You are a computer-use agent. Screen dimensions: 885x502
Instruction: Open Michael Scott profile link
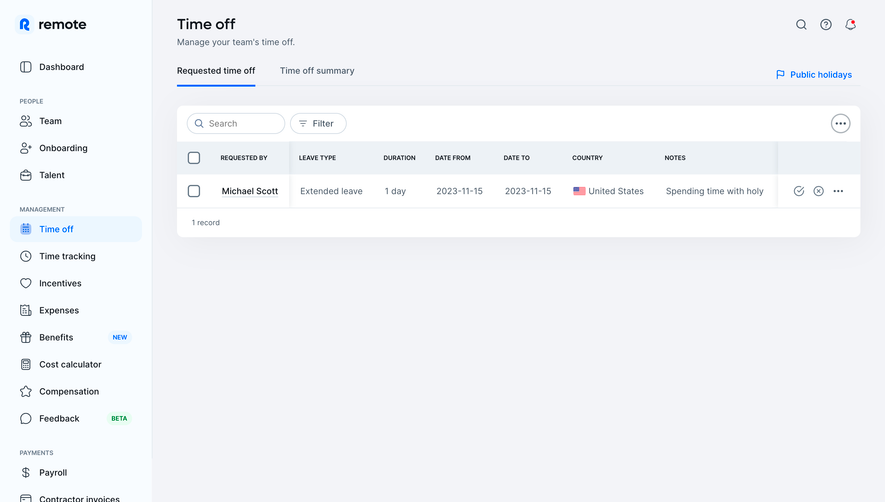(249, 191)
